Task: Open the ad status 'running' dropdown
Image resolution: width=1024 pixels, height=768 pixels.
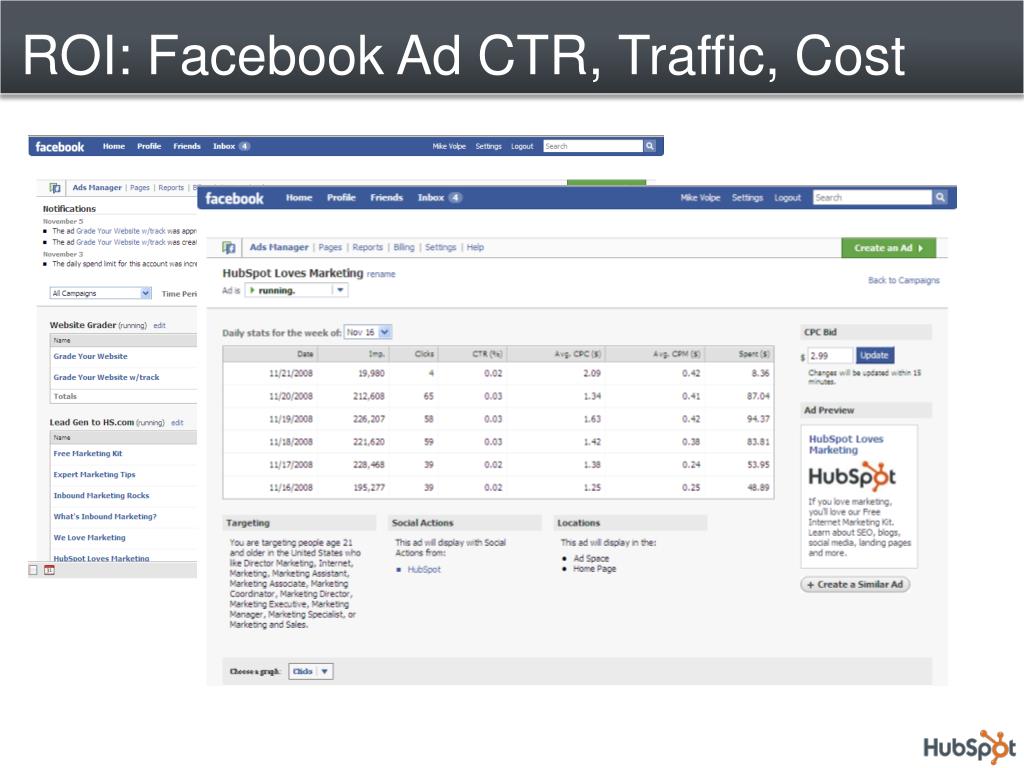Action: pos(296,291)
